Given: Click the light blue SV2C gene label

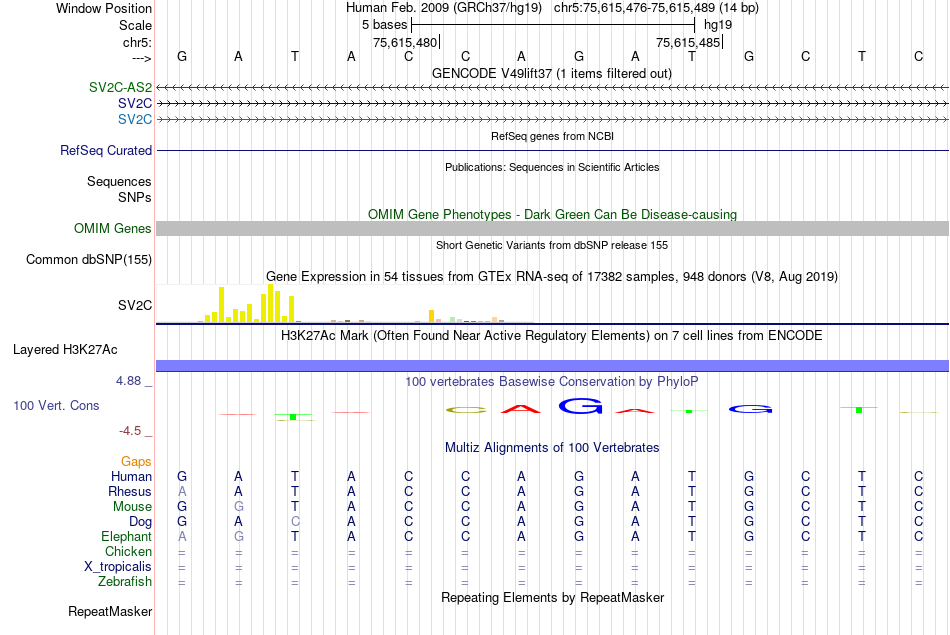Looking at the screenshot, I should pos(135,119).
